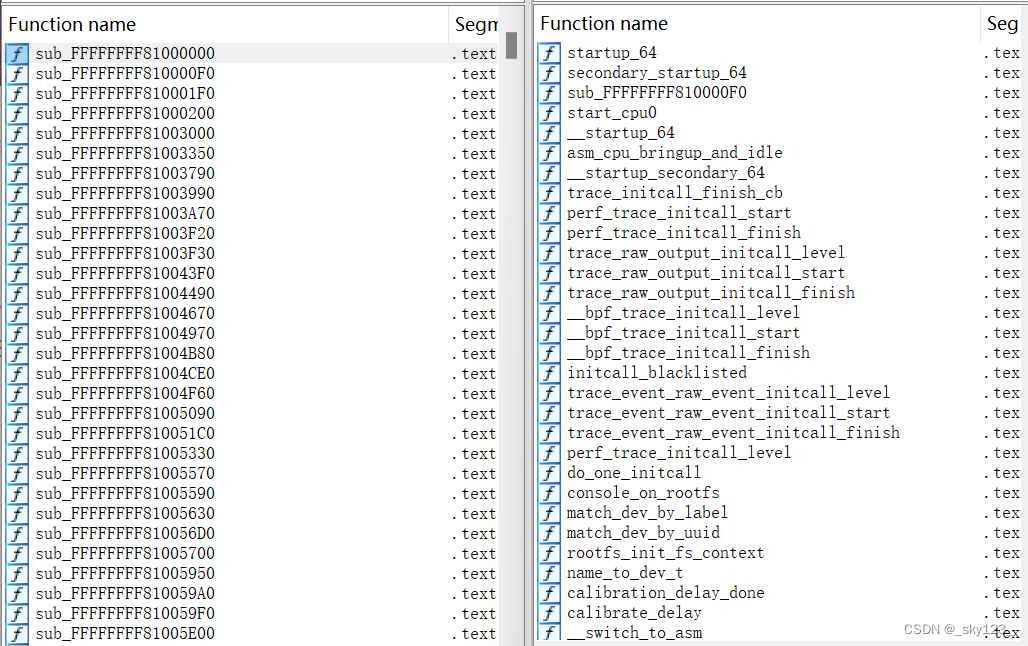Sort left list by Function name header
The image size is (1028, 646).
(x=72, y=24)
